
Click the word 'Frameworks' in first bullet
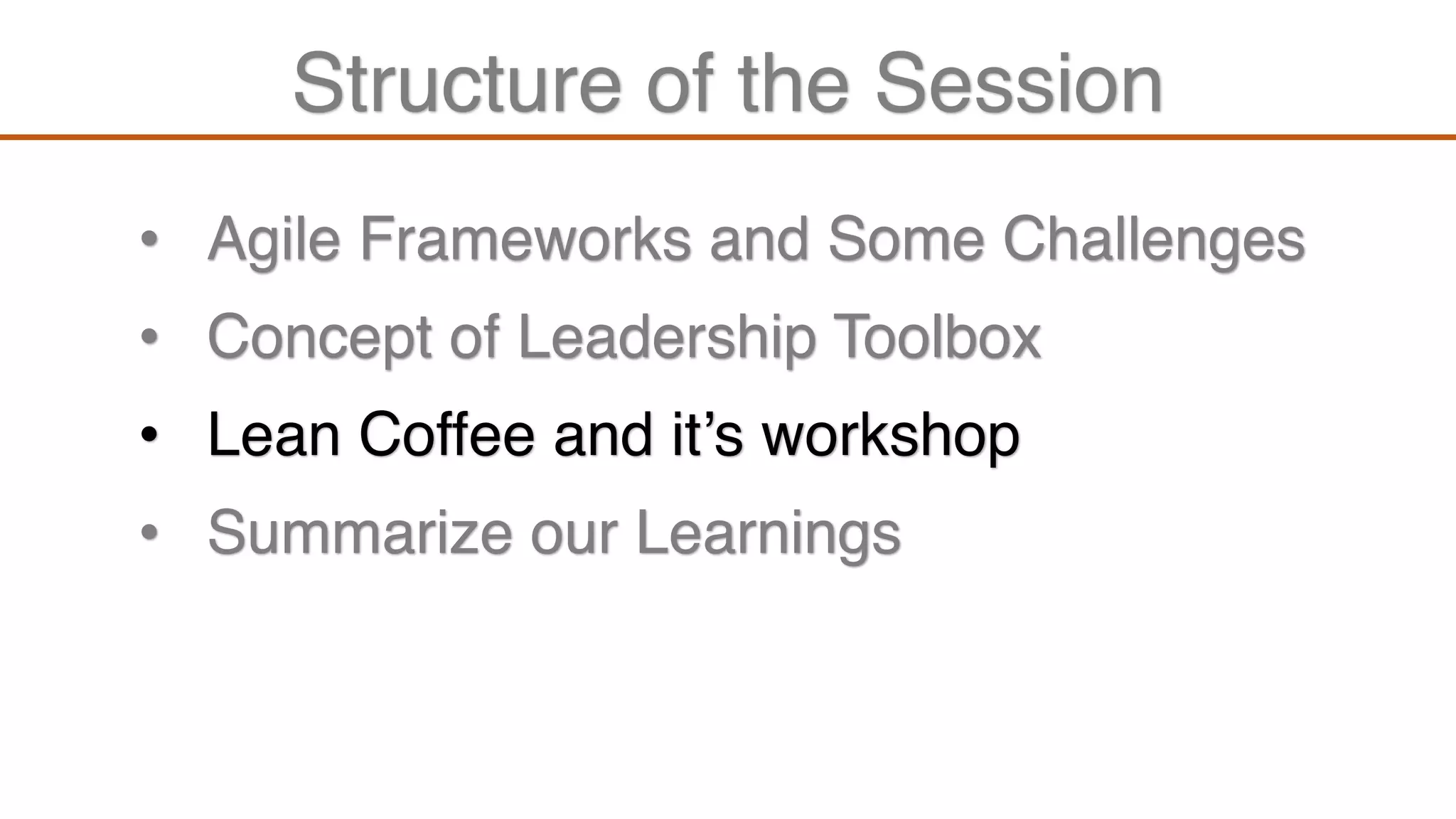[525, 239]
